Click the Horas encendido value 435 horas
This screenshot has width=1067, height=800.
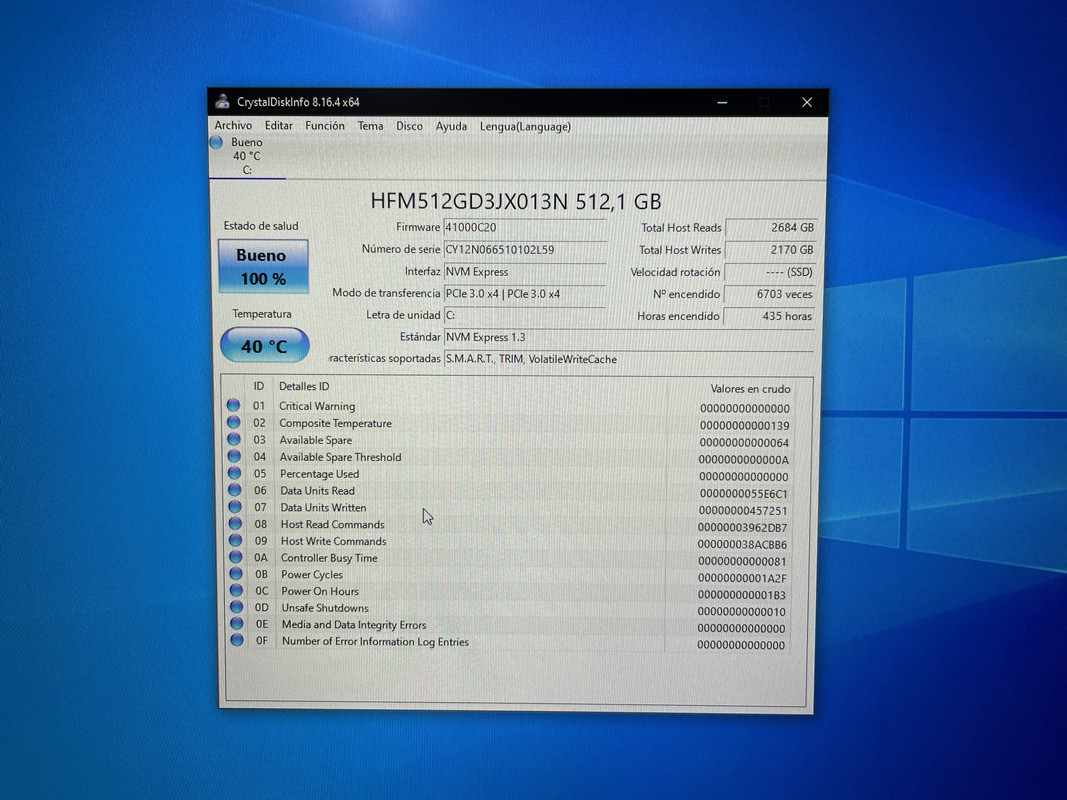click(768, 316)
